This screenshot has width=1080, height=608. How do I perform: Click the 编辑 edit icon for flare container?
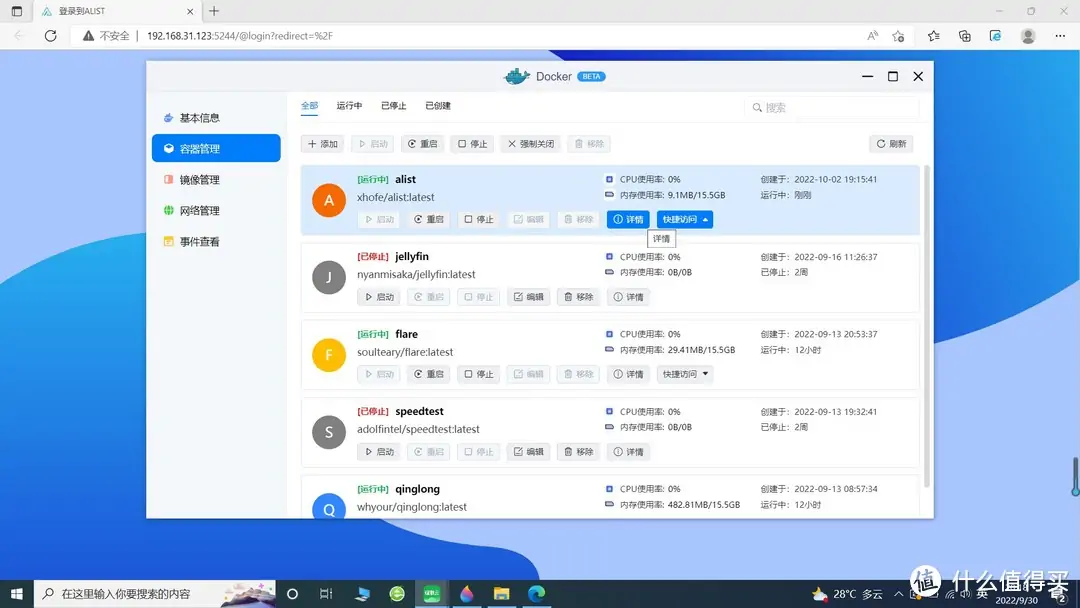(x=528, y=374)
